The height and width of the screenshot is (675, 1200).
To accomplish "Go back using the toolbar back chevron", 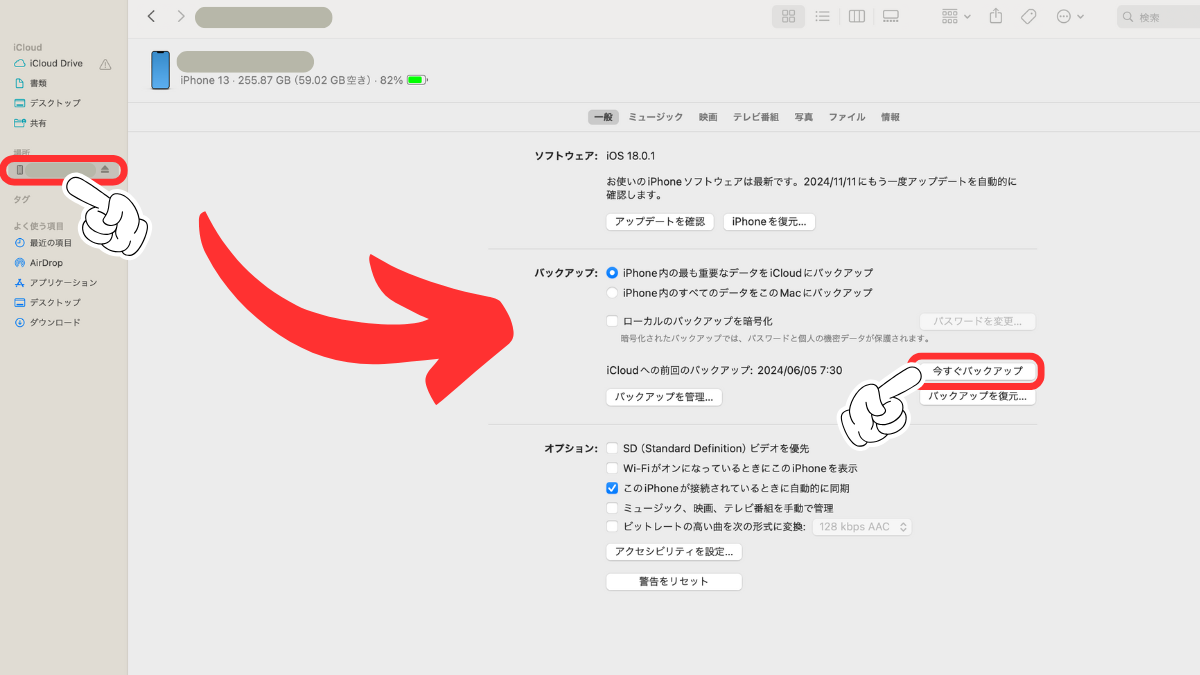I will click(151, 17).
